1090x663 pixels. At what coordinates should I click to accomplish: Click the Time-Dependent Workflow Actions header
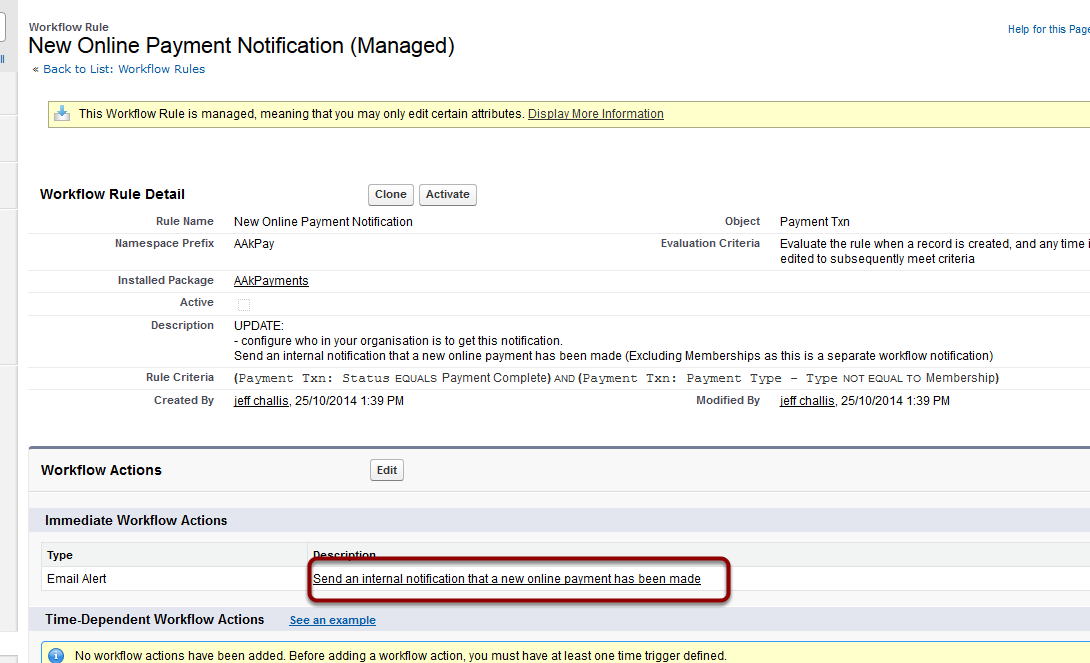(x=155, y=619)
